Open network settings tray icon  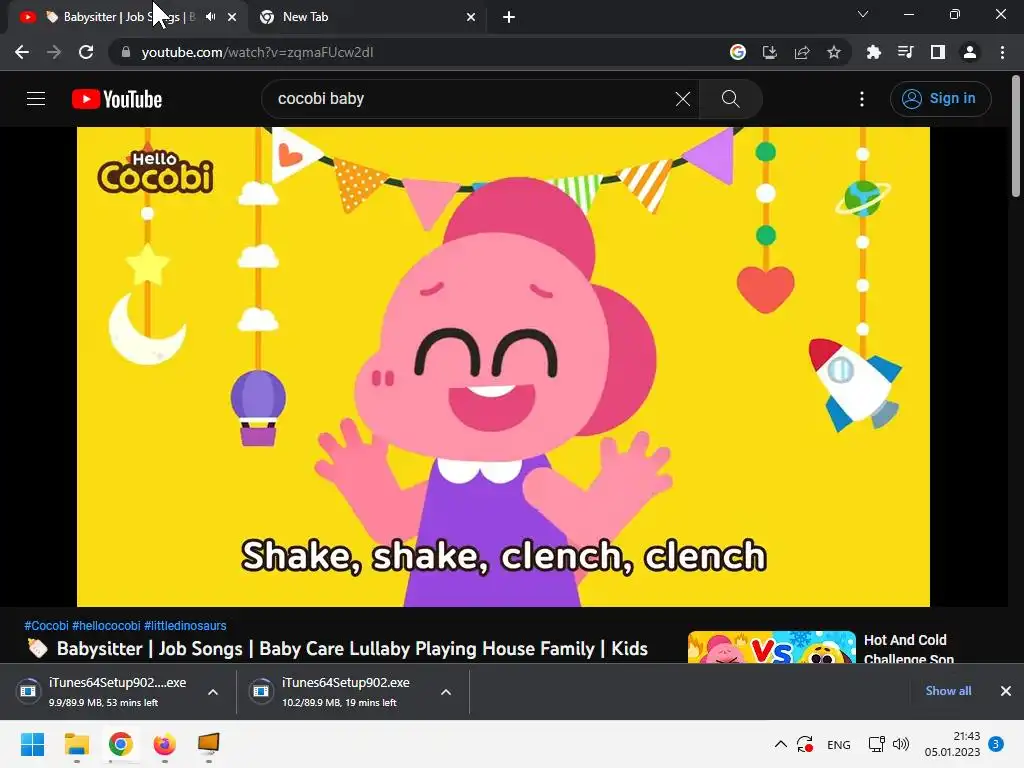tap(876, 744)
